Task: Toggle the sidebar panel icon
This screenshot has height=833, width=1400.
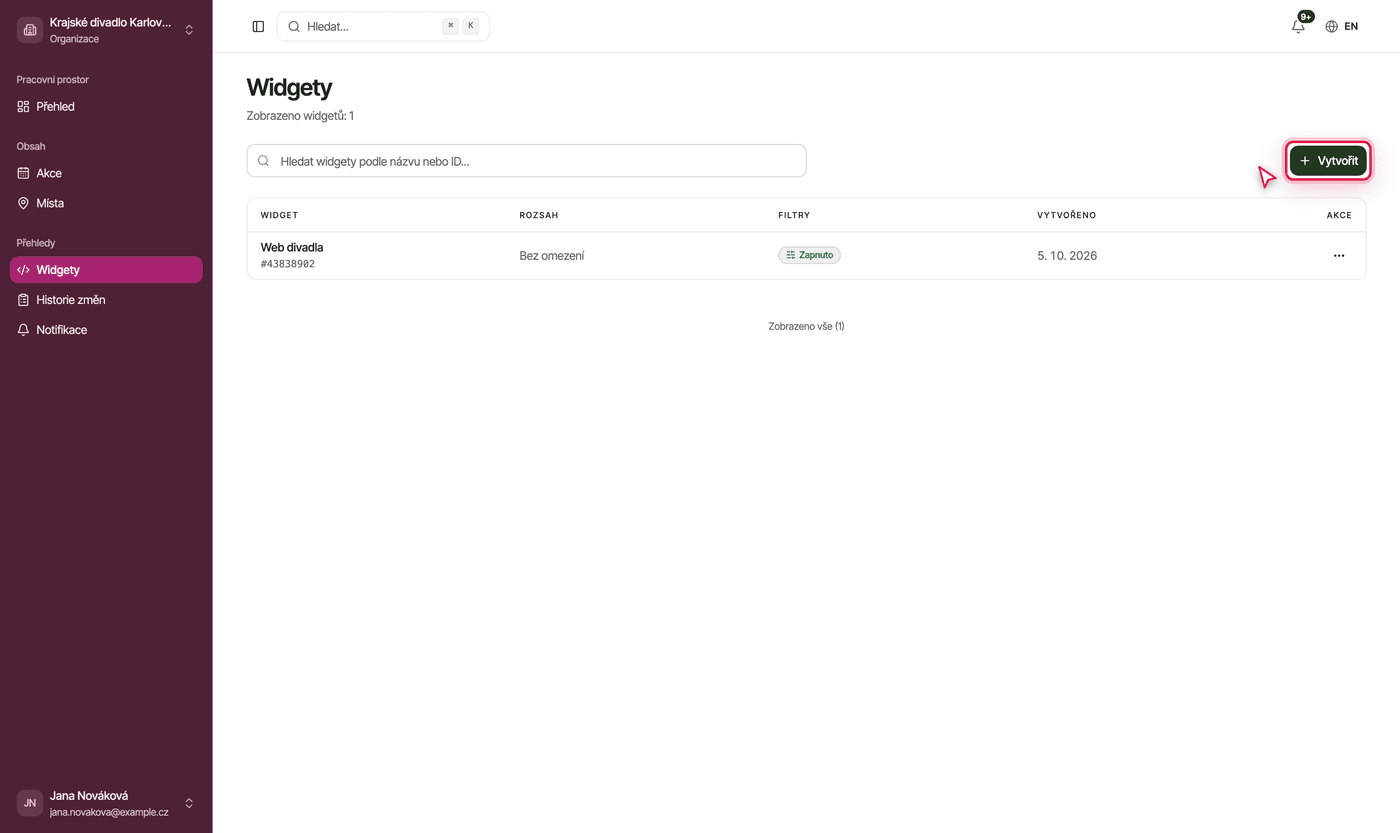Action: pyautogui.click(x=258, y=27)
